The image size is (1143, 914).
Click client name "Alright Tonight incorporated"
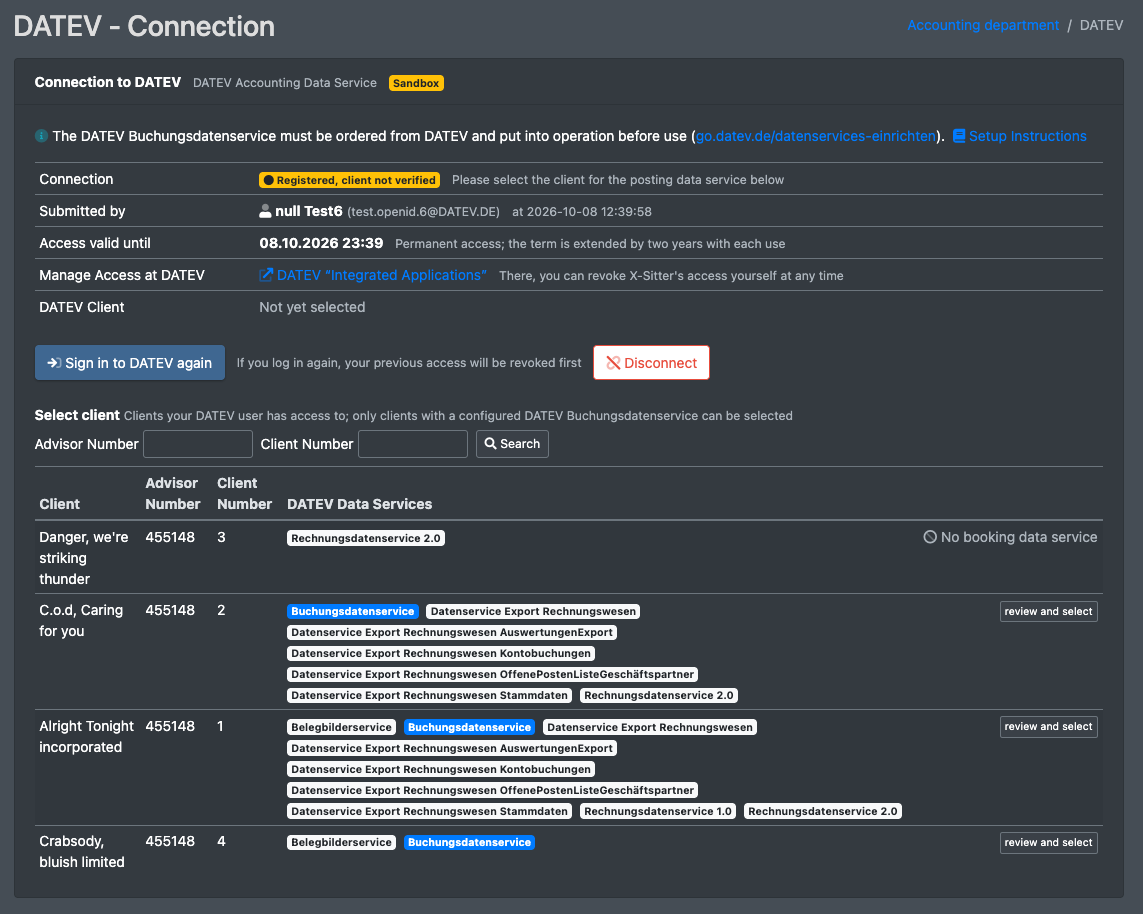pos(87,737)
